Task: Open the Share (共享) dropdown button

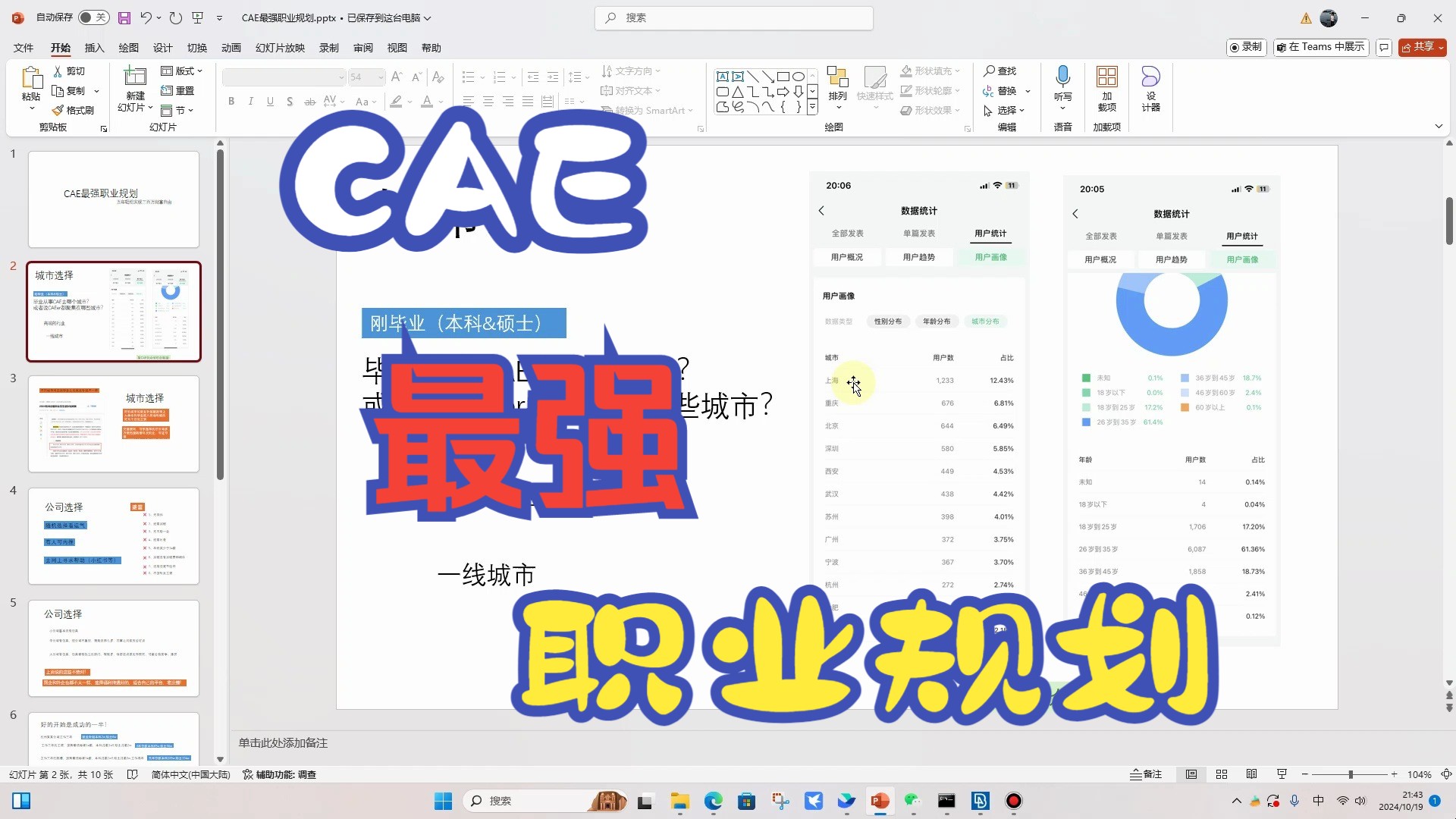Action: (1423, 47)
